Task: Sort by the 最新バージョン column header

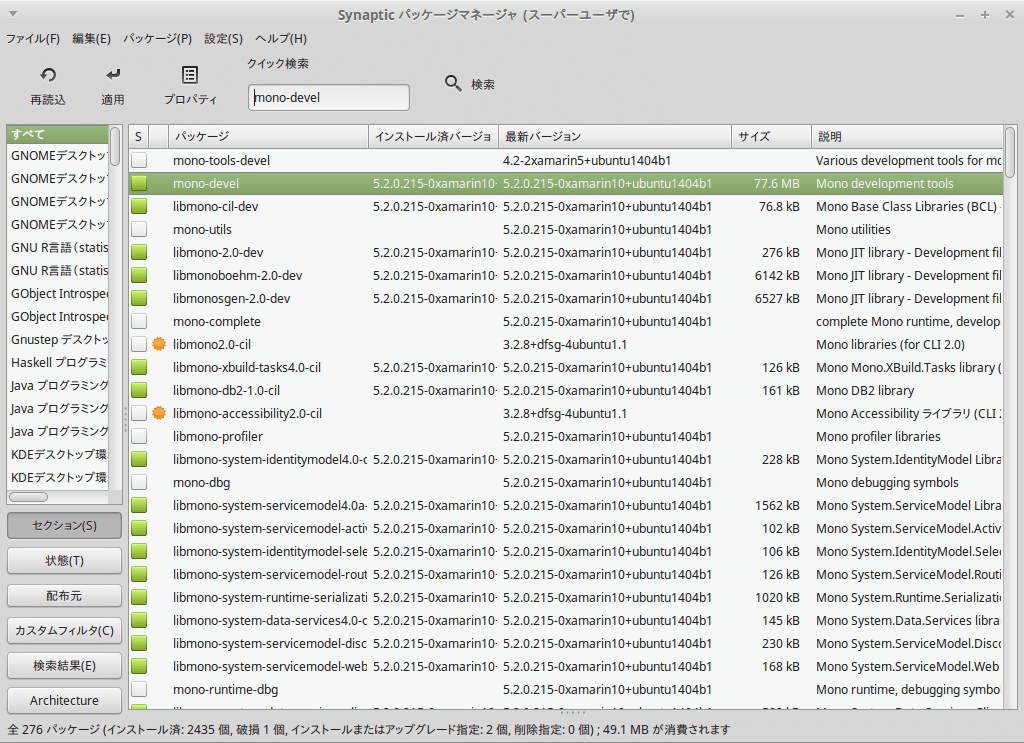Action: (615, 136)
